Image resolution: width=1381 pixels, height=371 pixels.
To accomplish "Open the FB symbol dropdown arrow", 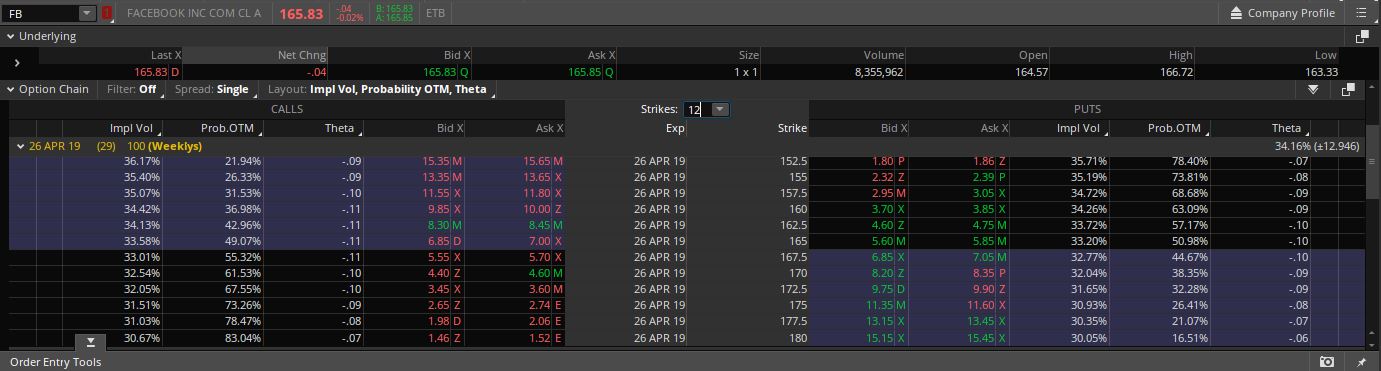I will pyautogui.click(x=86, y=13).
